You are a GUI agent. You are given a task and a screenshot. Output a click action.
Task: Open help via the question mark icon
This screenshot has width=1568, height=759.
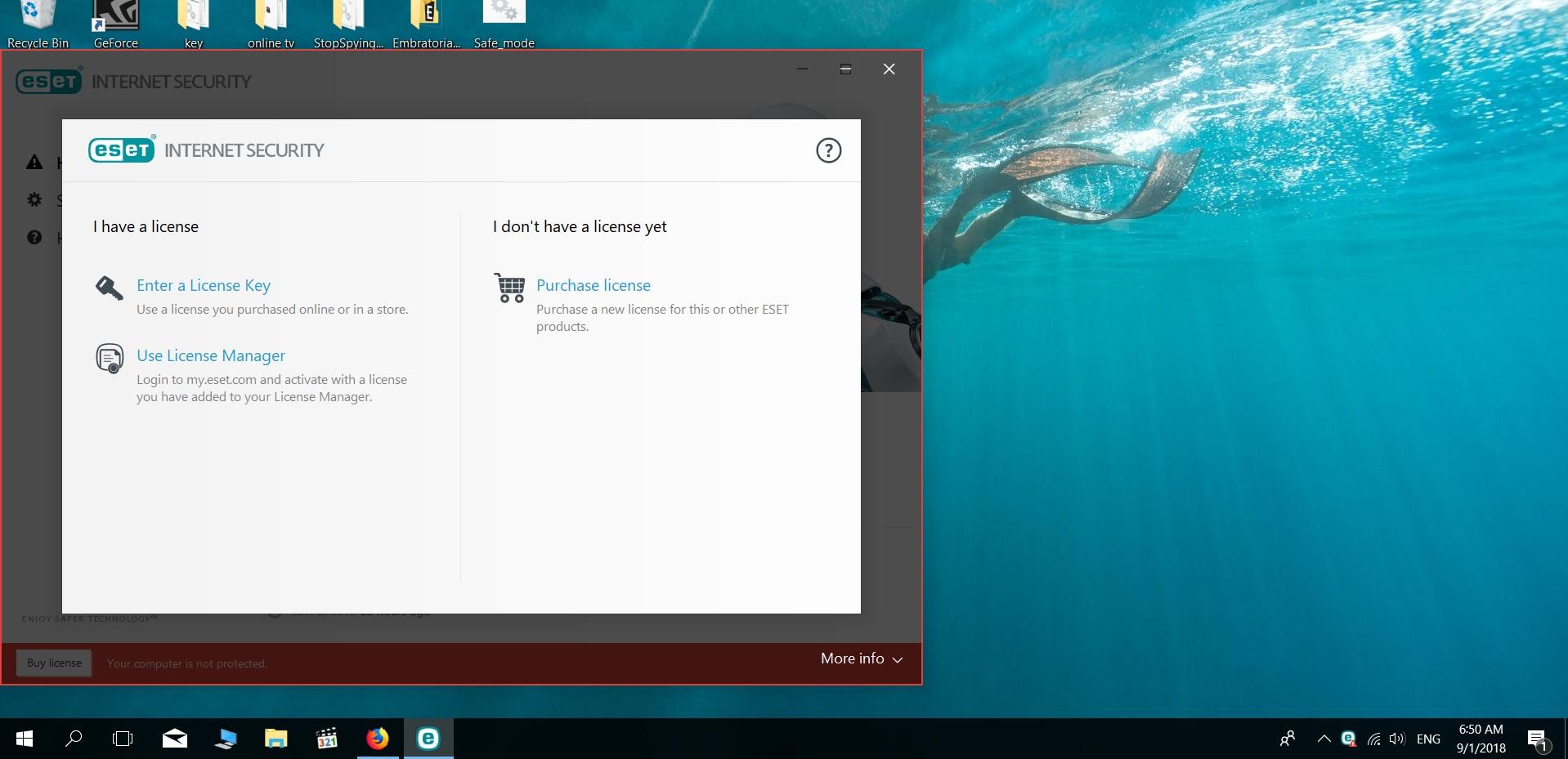pos(828,150)
